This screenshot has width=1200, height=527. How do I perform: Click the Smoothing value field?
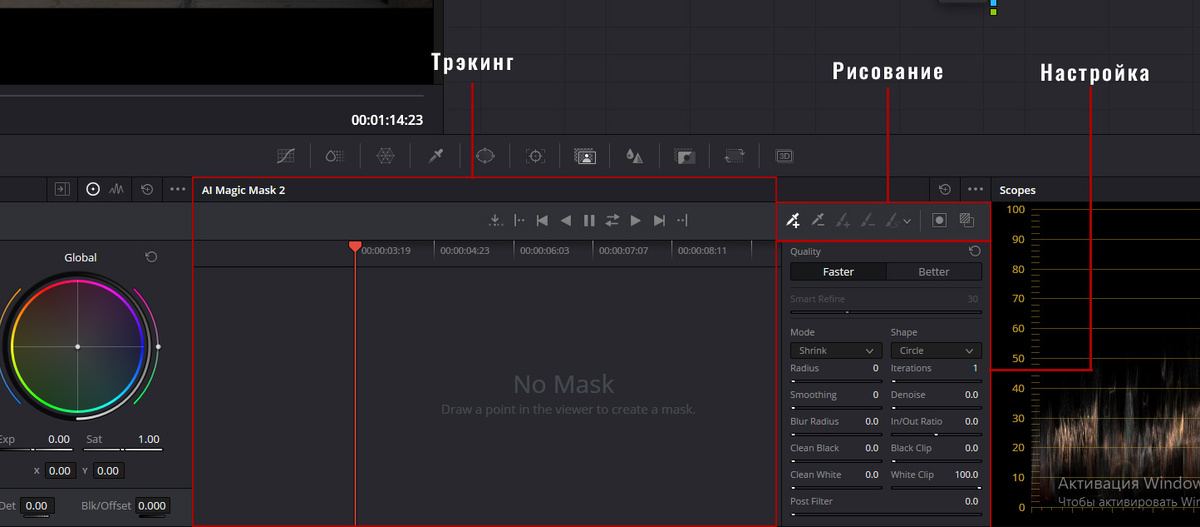[x=874, y=395]
